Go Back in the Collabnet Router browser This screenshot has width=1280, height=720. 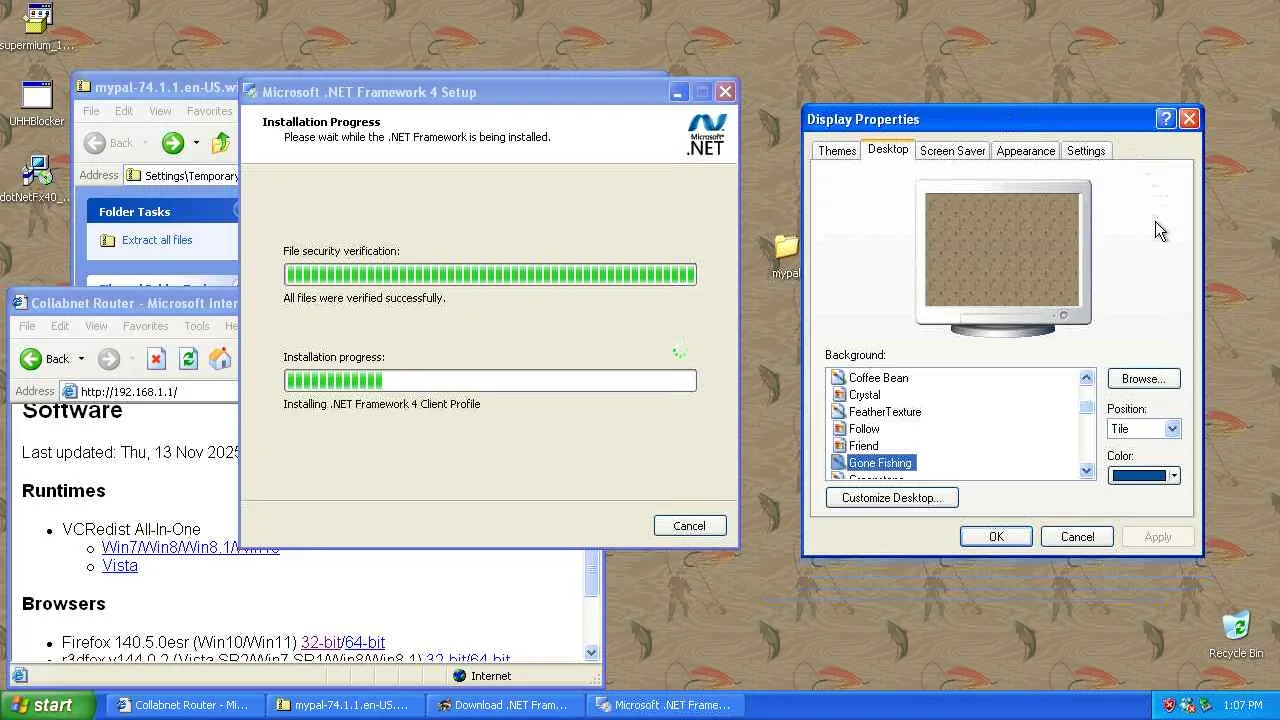coord(45,359)
